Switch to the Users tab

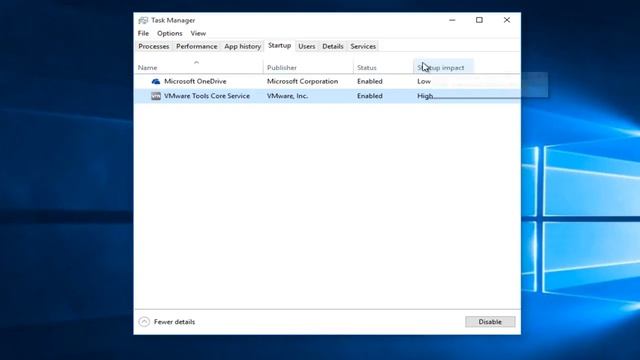click(x=307, y=47)
